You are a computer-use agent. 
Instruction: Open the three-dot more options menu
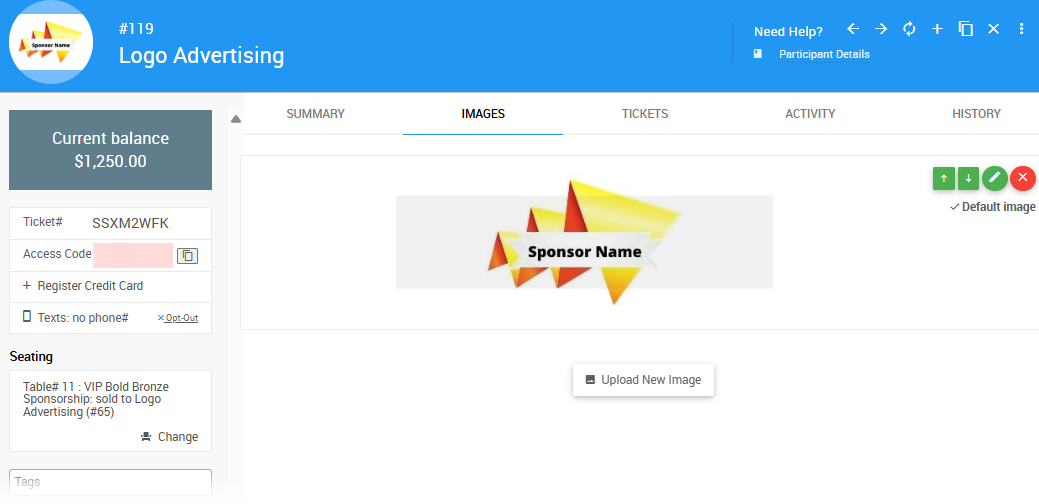(1021, 29)
